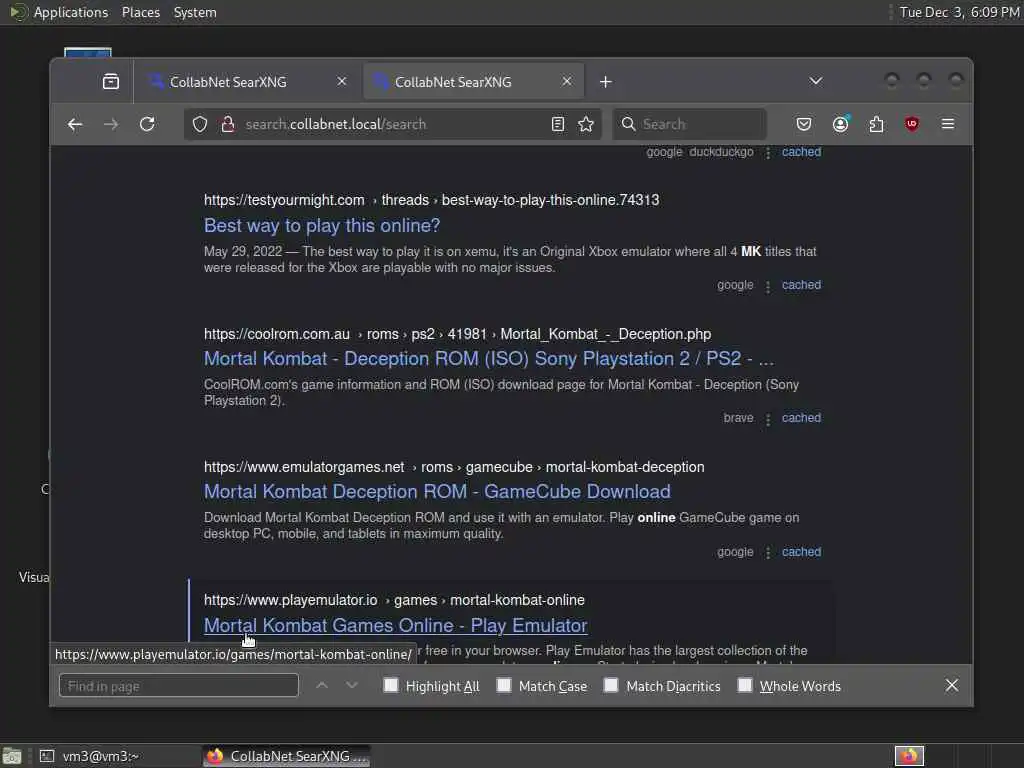Expand the list all tabs chevron

[x=816, y=81]
